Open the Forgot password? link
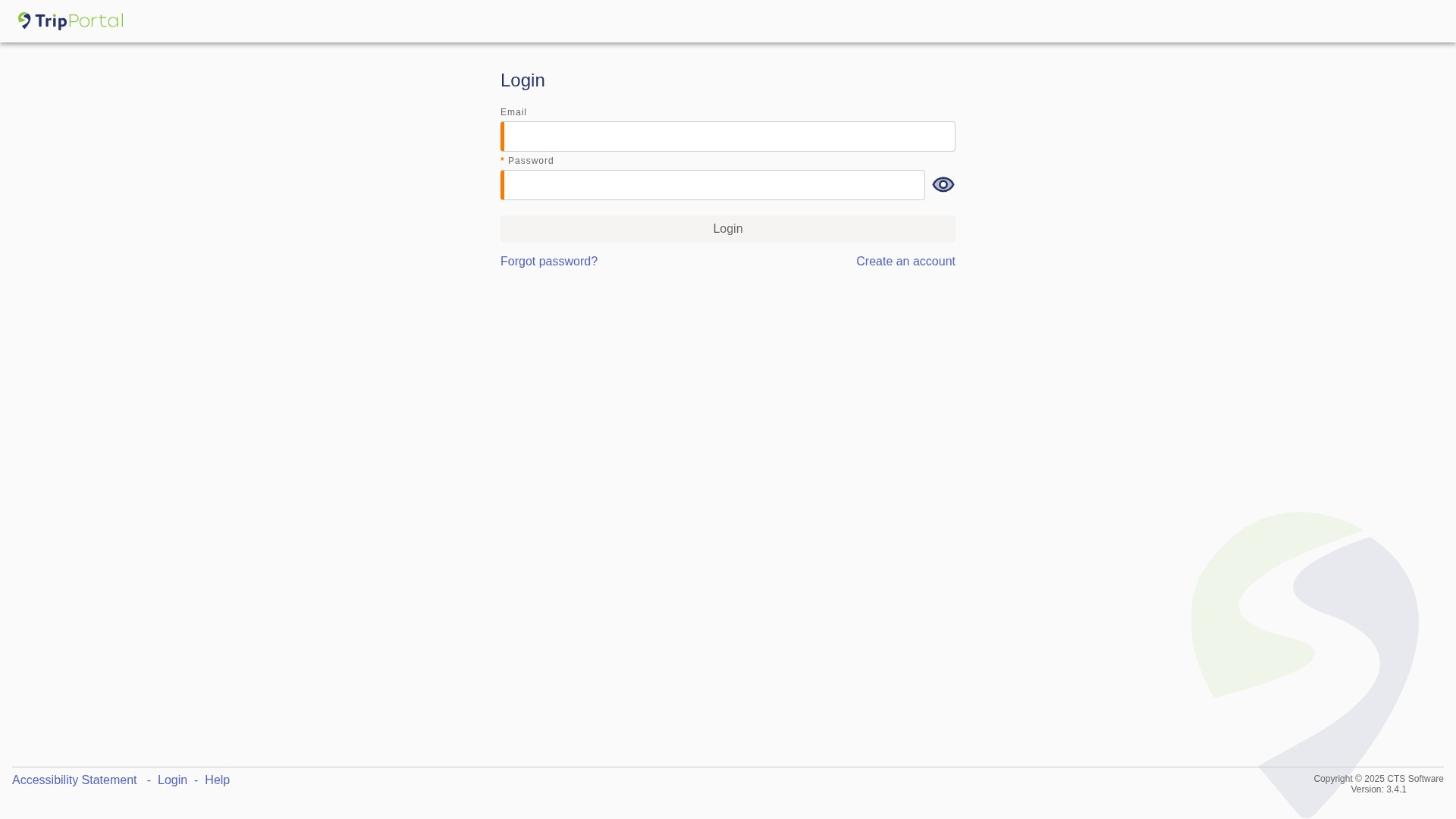Viewport: 1456px width, 819px height. coord(549,262)
